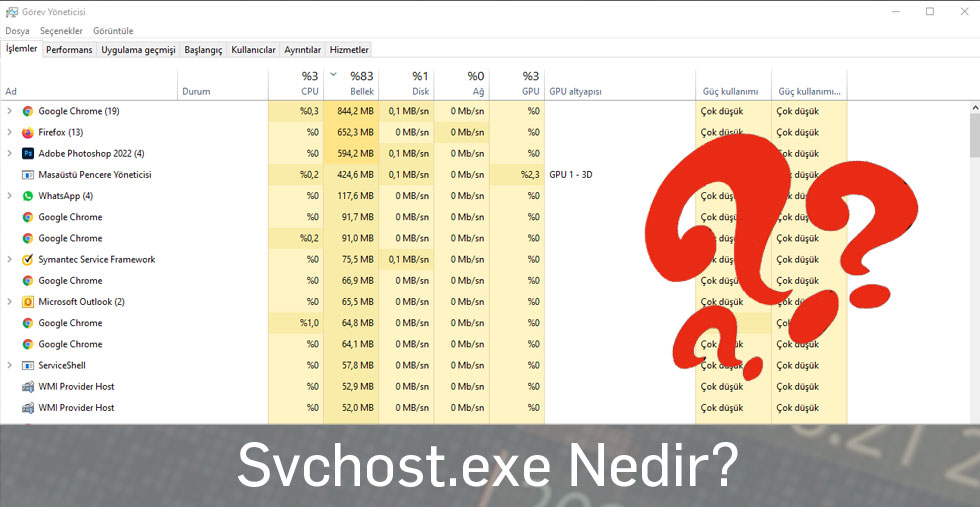Click the 117,6 MB memory cell
The width and height of the screenshot is (980, 507).
click(x=351, y=196)
